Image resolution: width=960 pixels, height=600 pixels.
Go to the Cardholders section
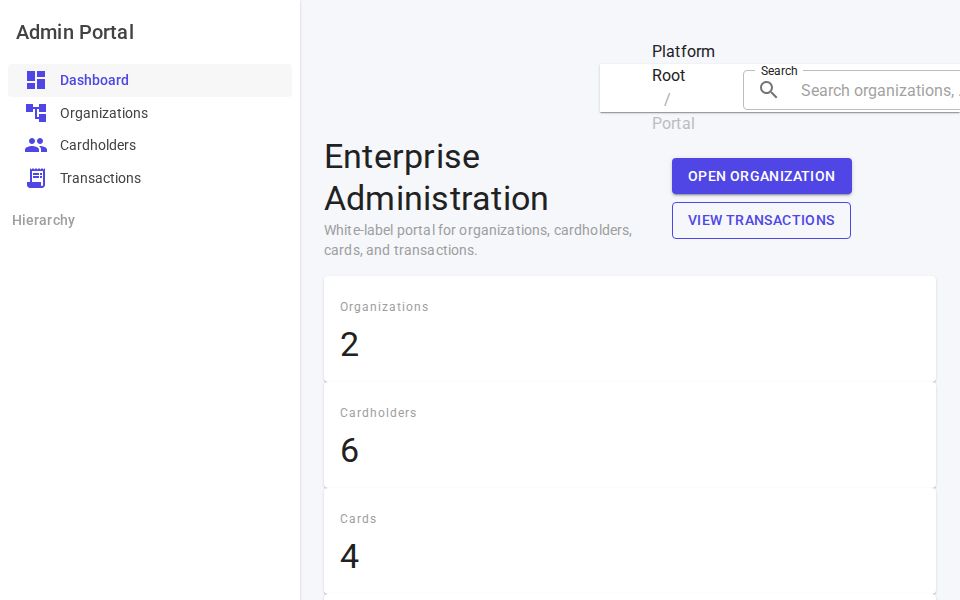point(98,145)
